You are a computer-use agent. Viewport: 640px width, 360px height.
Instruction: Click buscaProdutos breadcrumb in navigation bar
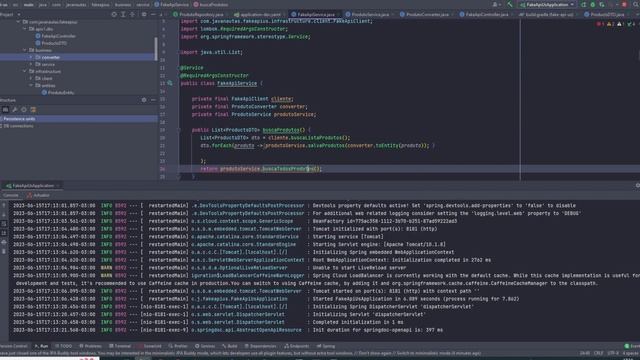click(x=211, y=4)
